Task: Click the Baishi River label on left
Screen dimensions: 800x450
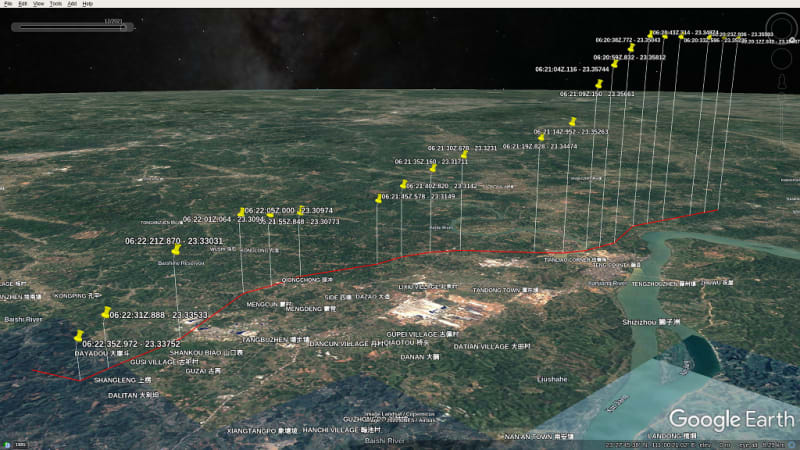Action: pyautogui.click(x=23, y=319)
